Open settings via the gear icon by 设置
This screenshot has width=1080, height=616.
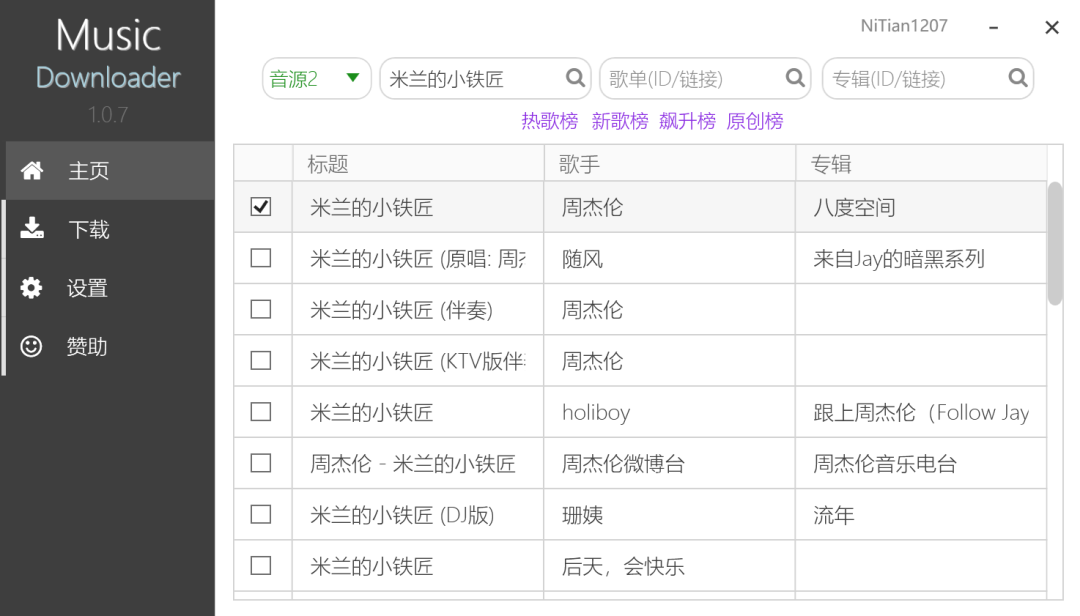(x=33, y=288)
